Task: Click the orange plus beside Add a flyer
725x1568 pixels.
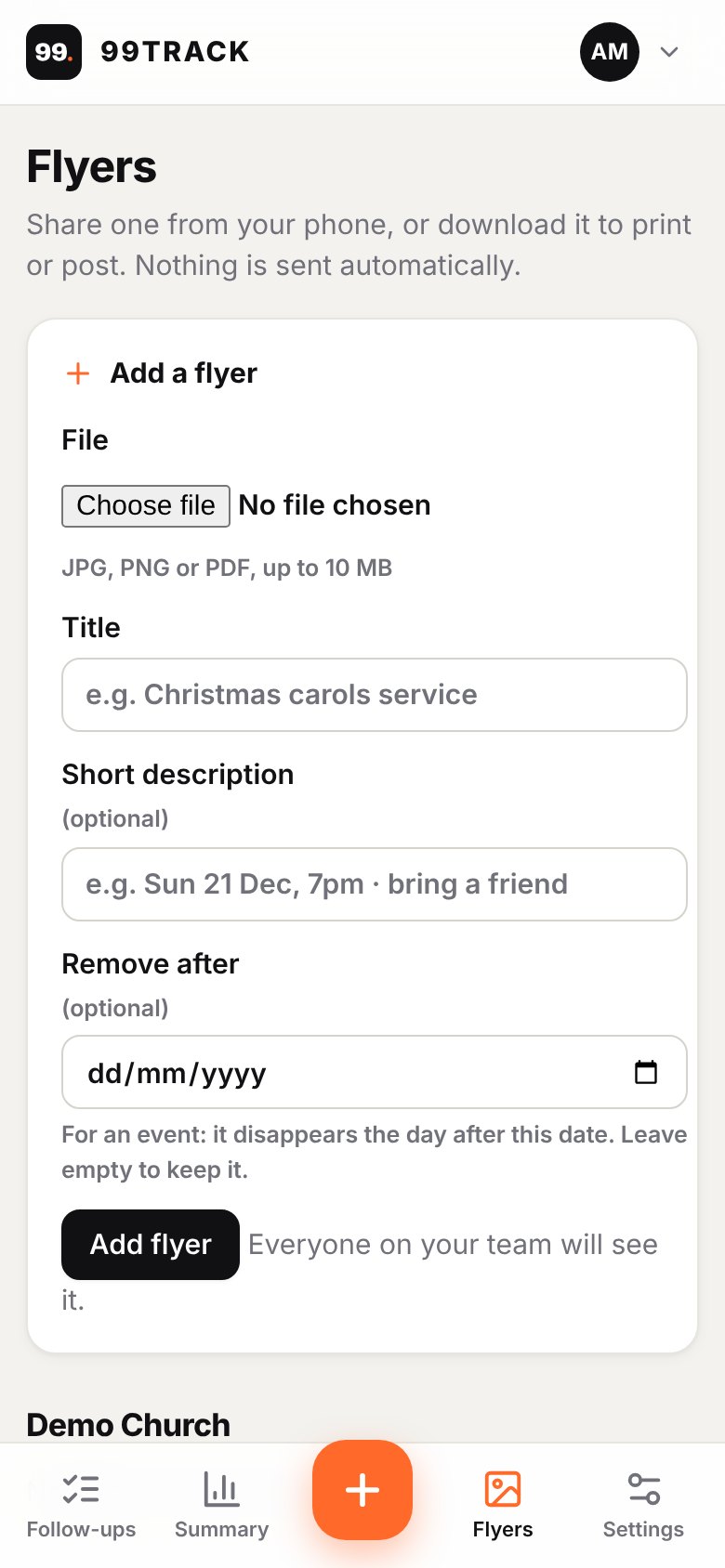Action: coord(78,373)
